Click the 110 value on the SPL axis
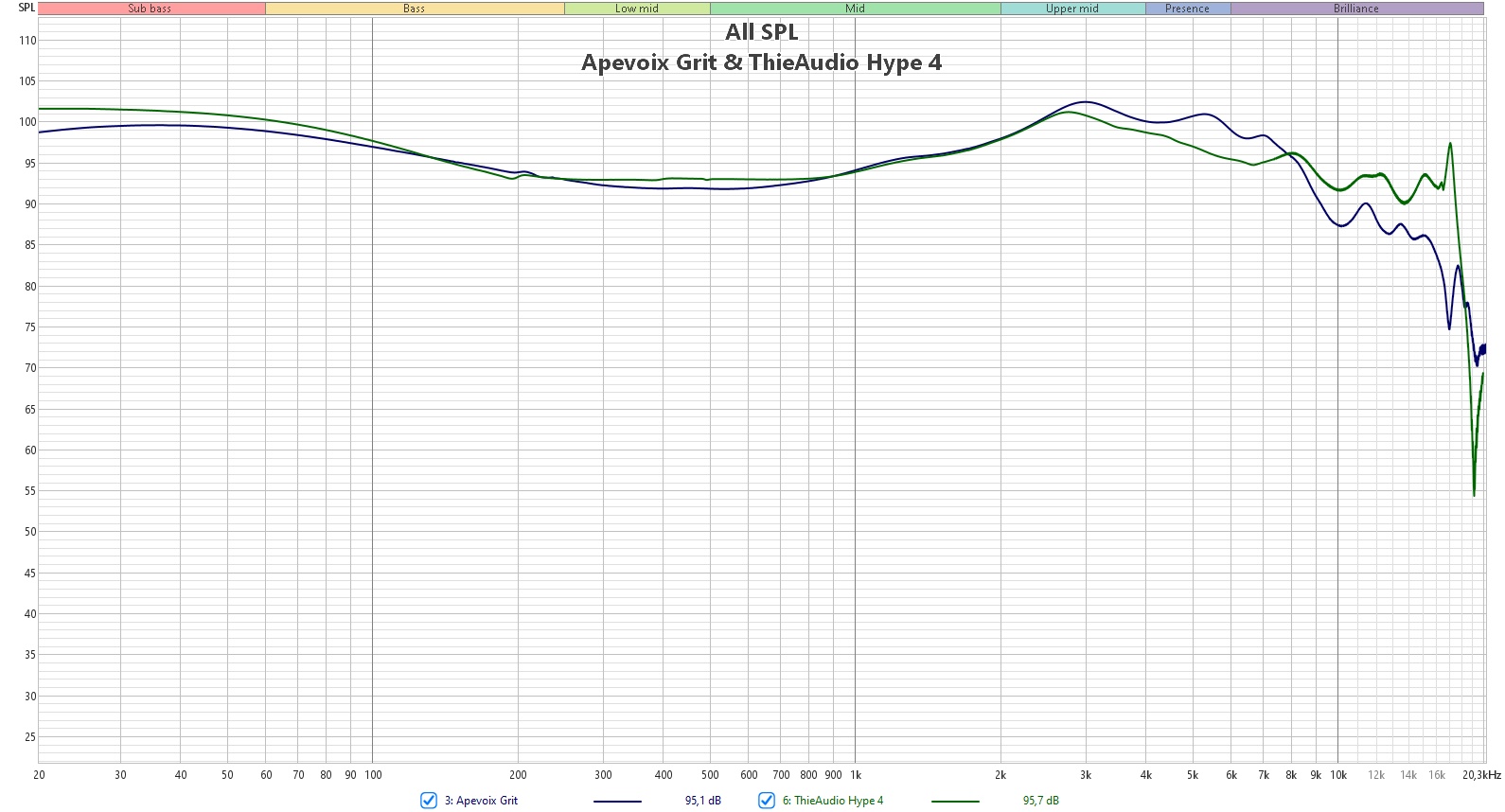Screen dimensions: 1505x812 point(27,41)
